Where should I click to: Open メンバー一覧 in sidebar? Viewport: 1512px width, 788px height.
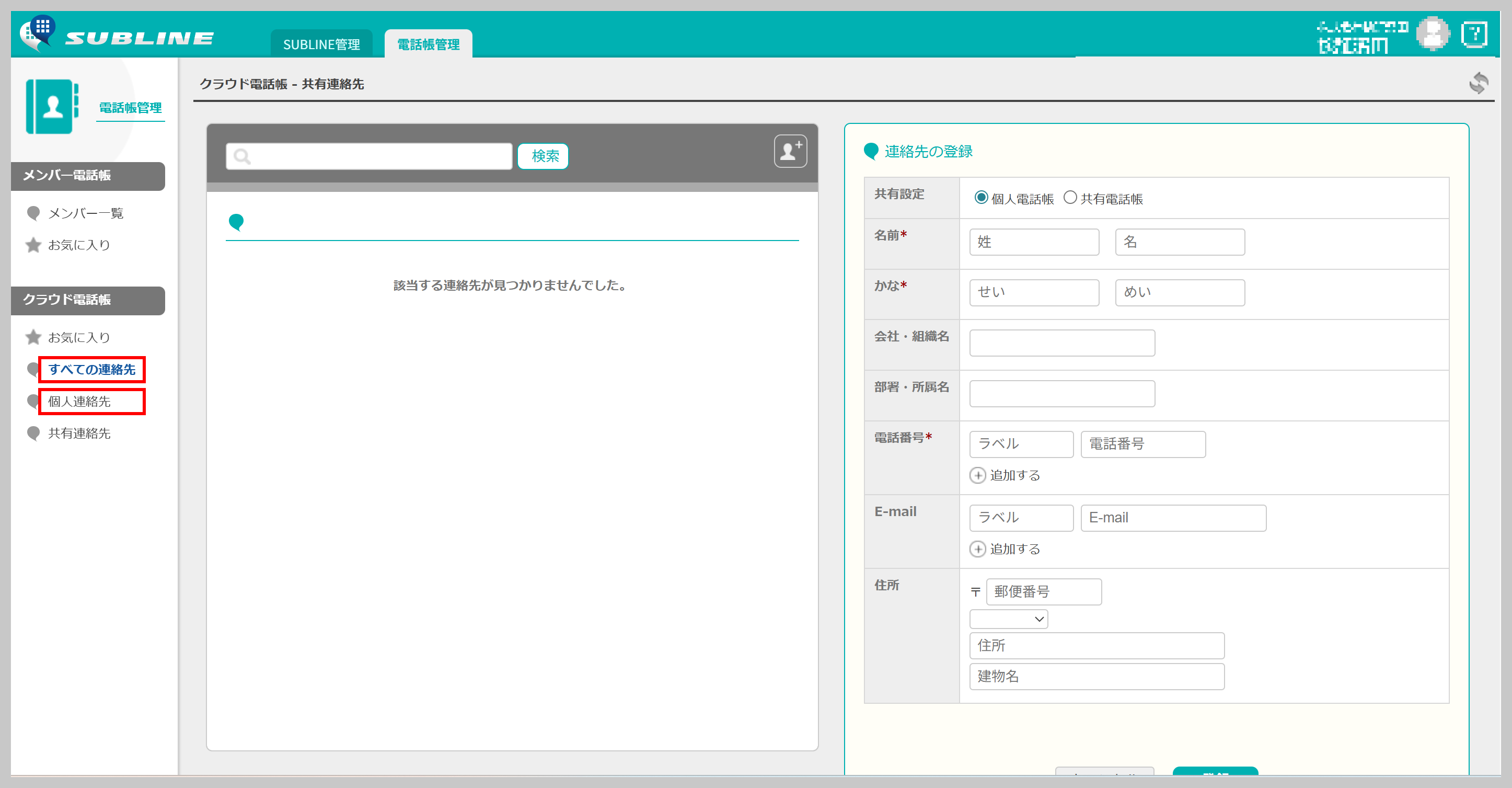86,213
